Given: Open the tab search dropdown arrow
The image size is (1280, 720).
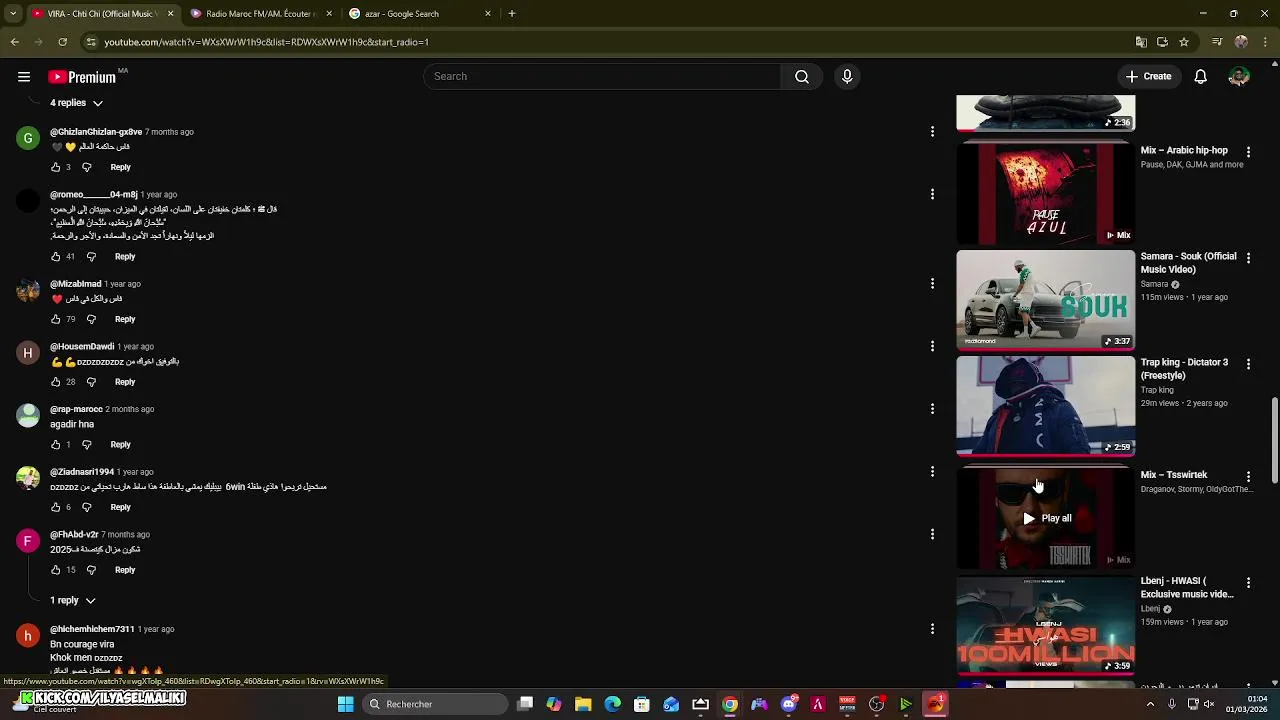Looking at the screenshot, I should click(x=12, y=14).
